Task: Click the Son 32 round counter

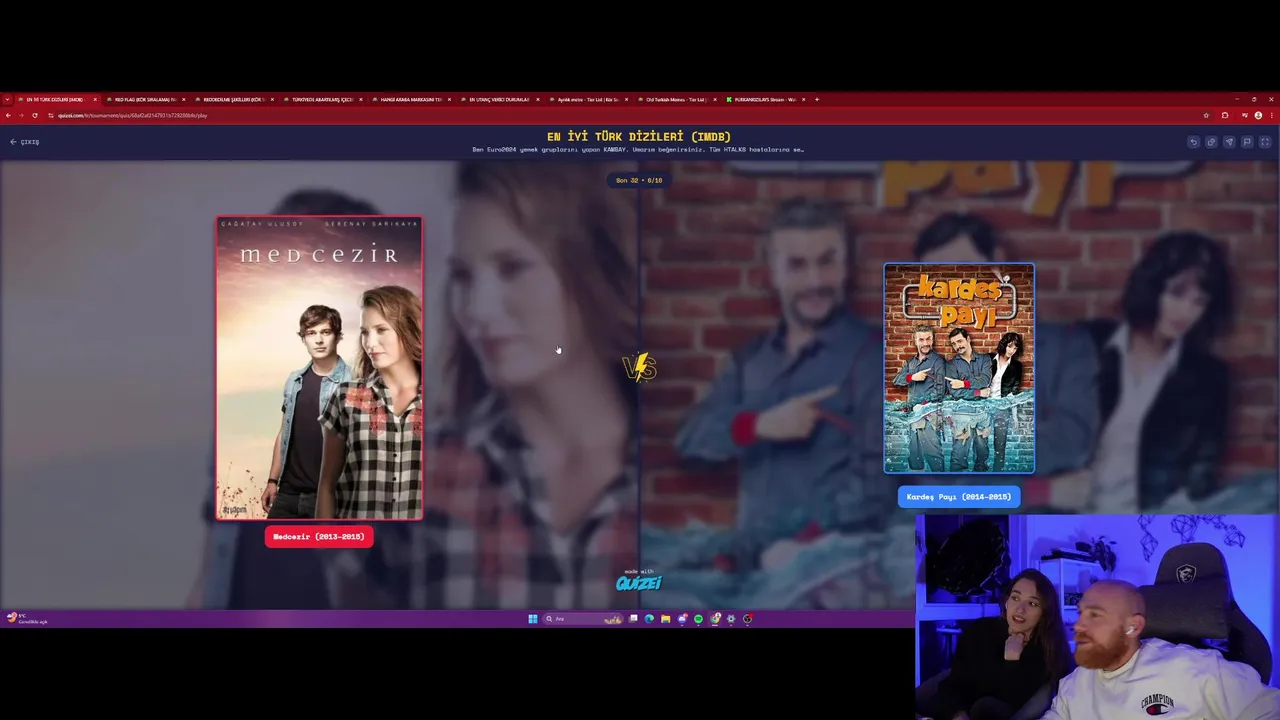Action: coord(639,181)
